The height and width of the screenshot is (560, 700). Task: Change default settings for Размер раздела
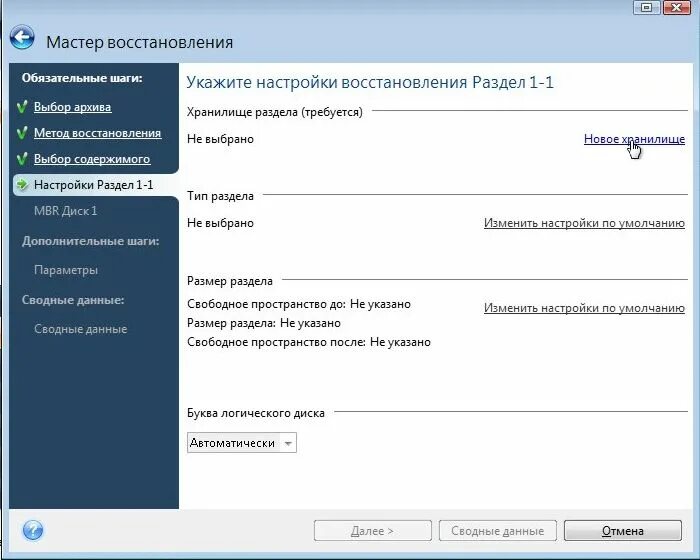[x=584, y=308]
